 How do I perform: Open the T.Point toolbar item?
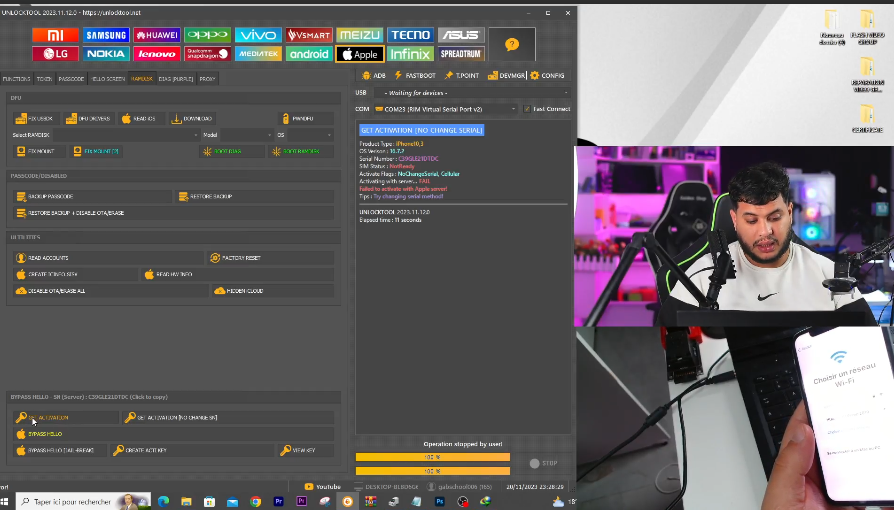(462, 75)
